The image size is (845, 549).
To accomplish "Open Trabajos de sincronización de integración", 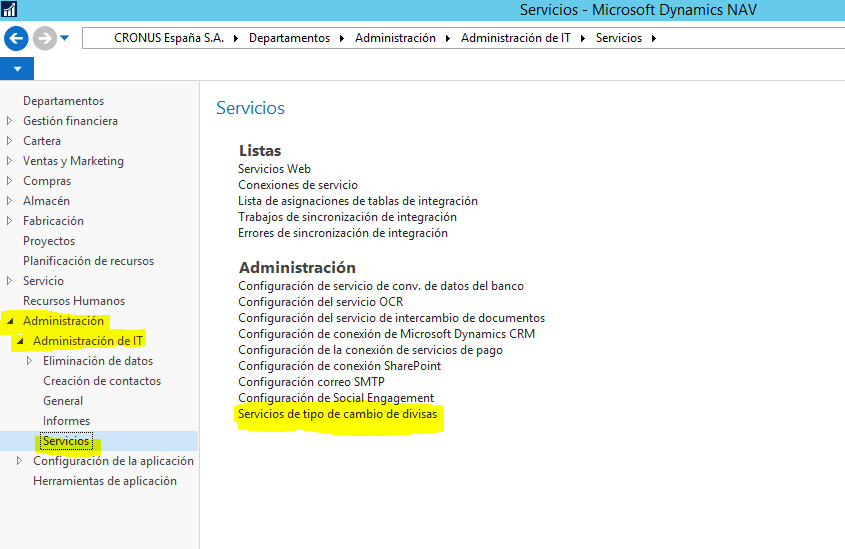I will point(348,217).
